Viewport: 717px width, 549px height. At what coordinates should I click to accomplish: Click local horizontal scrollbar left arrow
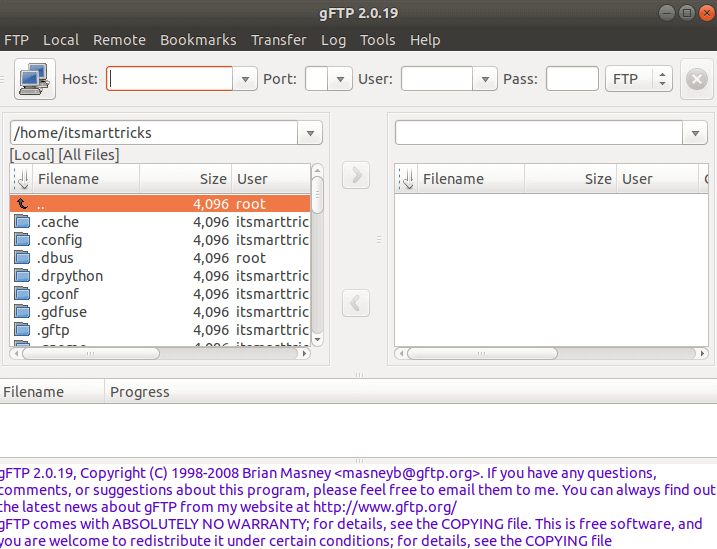16,353
